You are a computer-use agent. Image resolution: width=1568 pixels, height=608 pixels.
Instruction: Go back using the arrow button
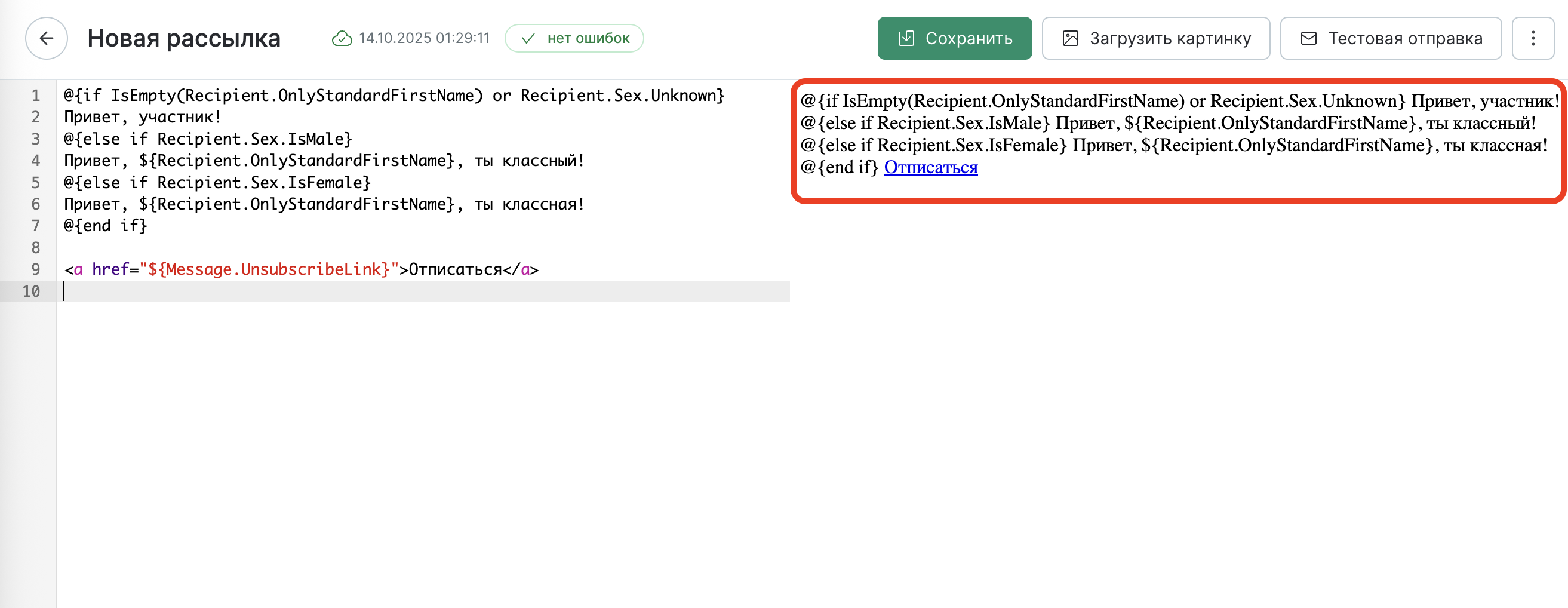tap(46, 38)
